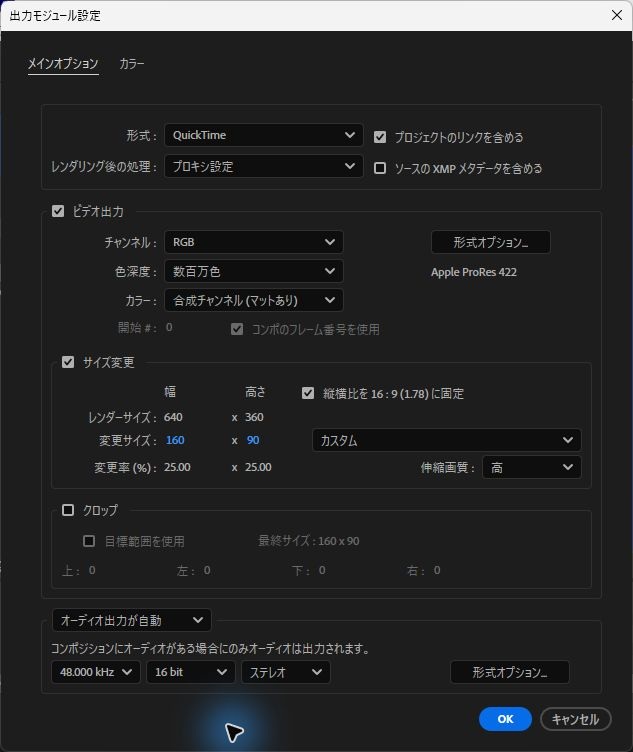The width and height of the screenshot is (633, 752).
Task: Click the crop 下 value 0
Action: pyautogui.click(x=322, y=570)
